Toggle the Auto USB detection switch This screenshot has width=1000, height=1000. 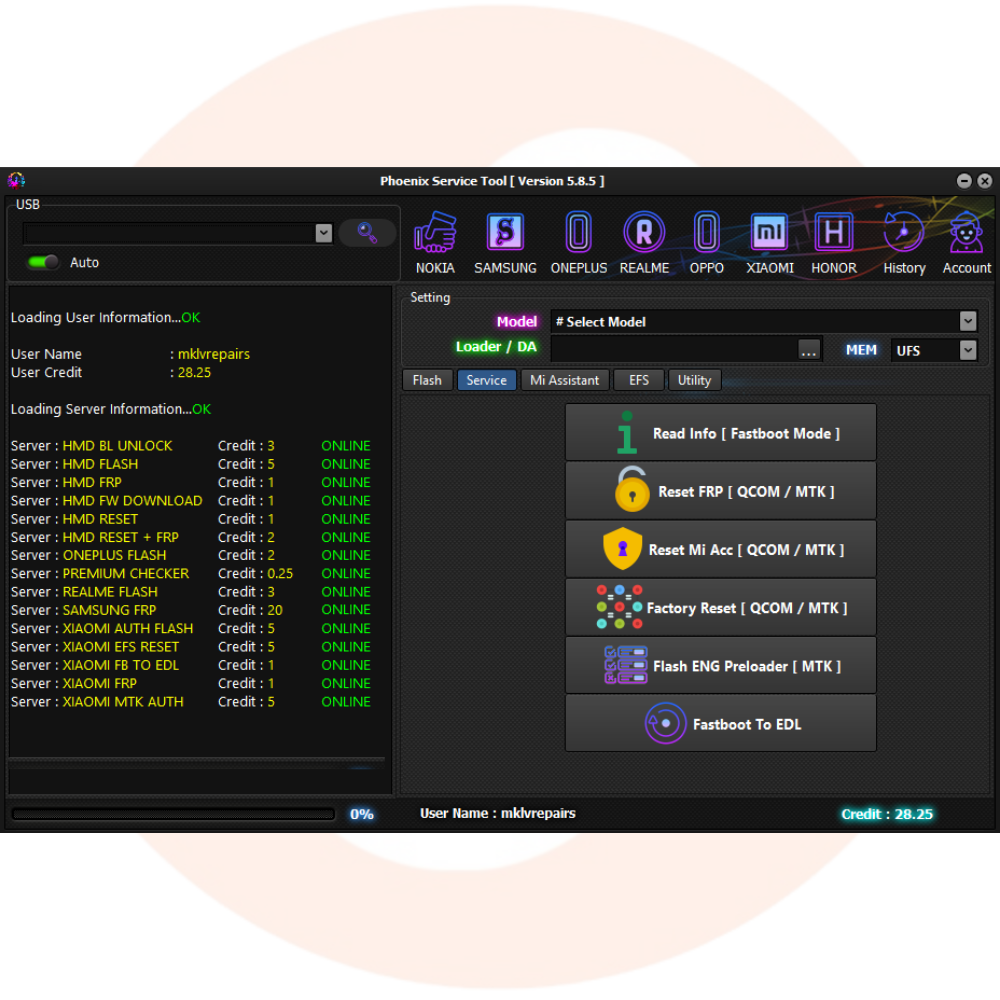(x=43, y=262)
